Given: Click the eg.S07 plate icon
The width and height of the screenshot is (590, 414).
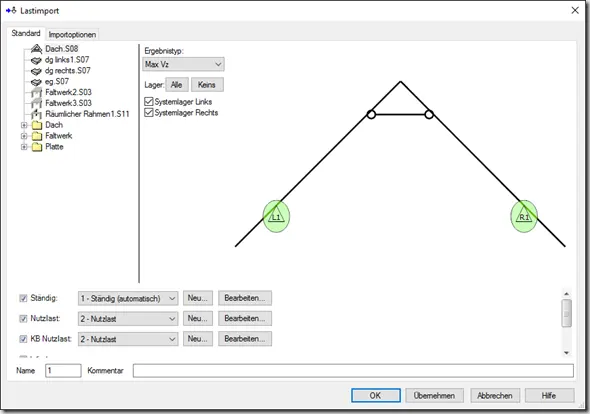Looking at the screenshot, I should [x=36, y=82].
